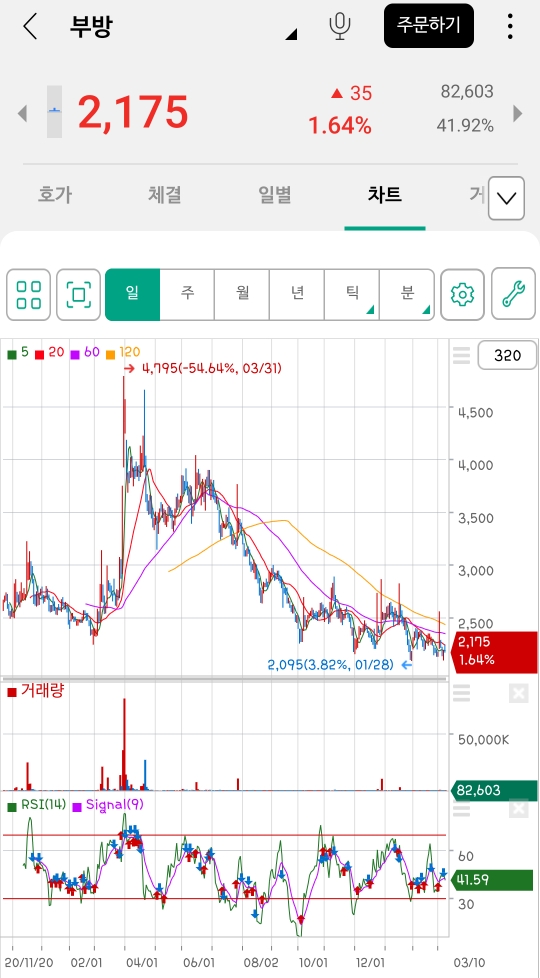
Task: Close the 거래량 volume pane
Action: [519, 693]
